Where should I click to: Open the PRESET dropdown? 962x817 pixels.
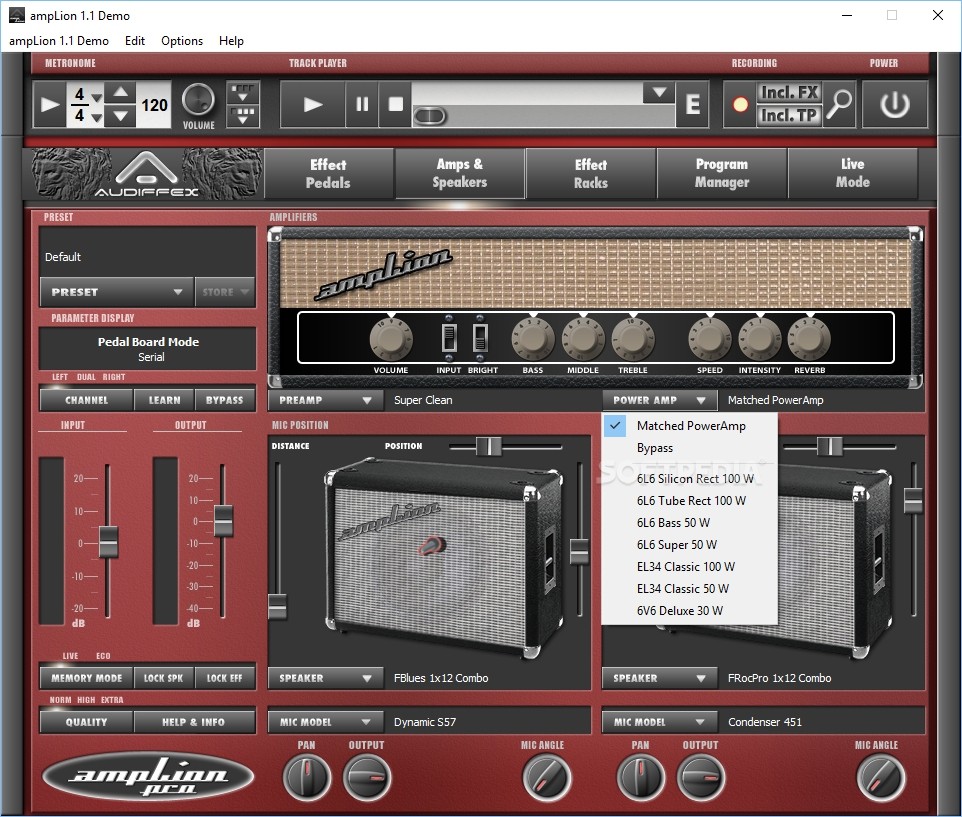click(x=117, y=292)
